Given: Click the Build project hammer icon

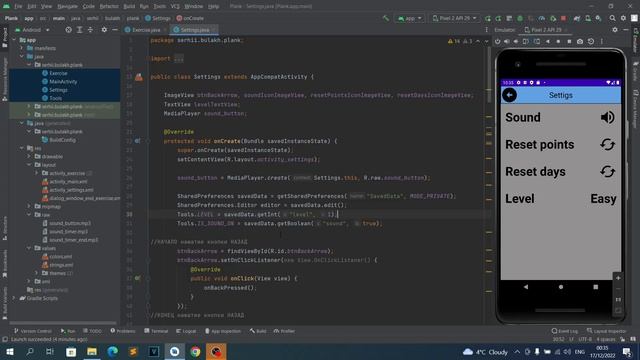Looking at the screenshot, I should (x=386, y=18).
